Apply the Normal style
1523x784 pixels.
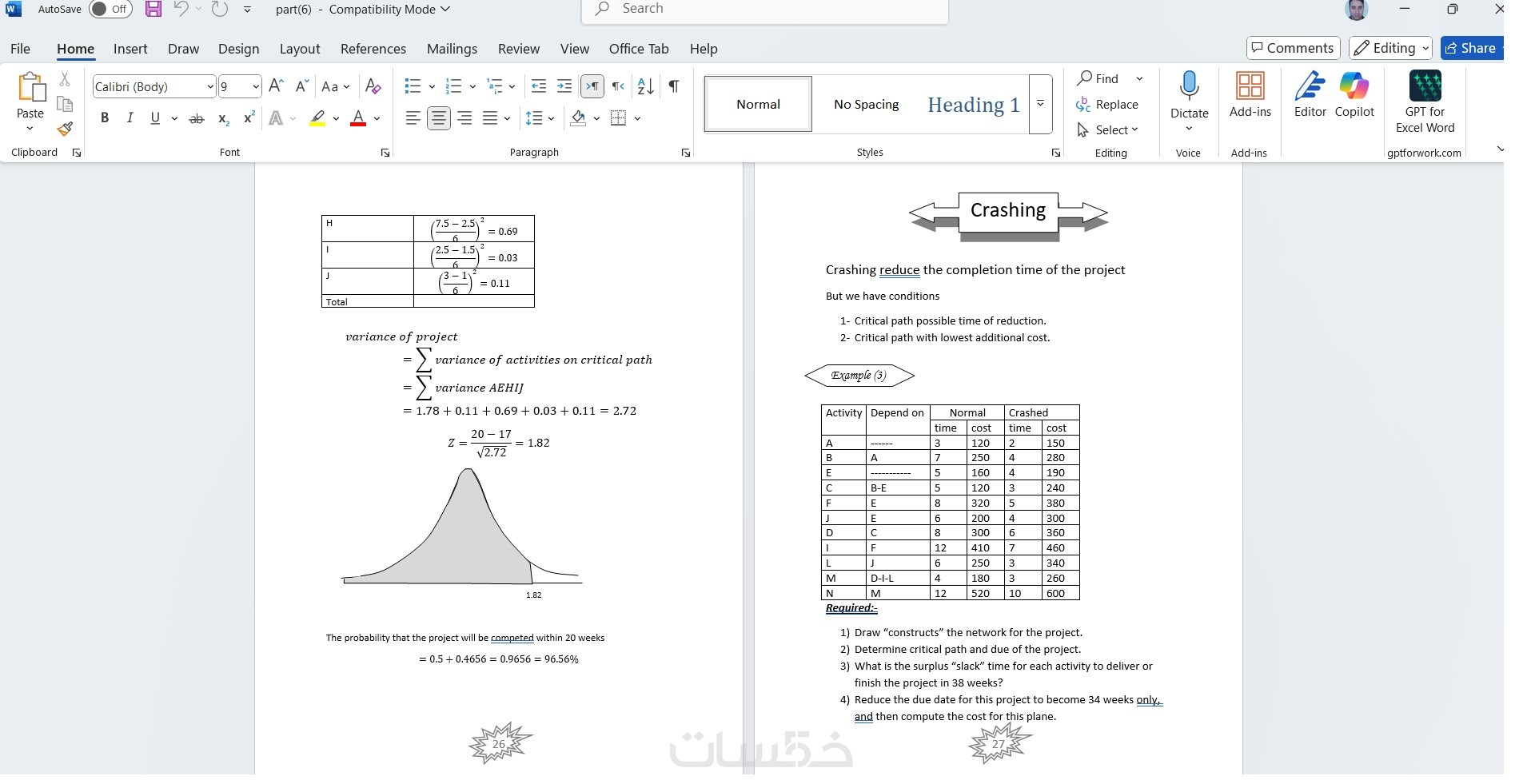click(x=758, y=104)
